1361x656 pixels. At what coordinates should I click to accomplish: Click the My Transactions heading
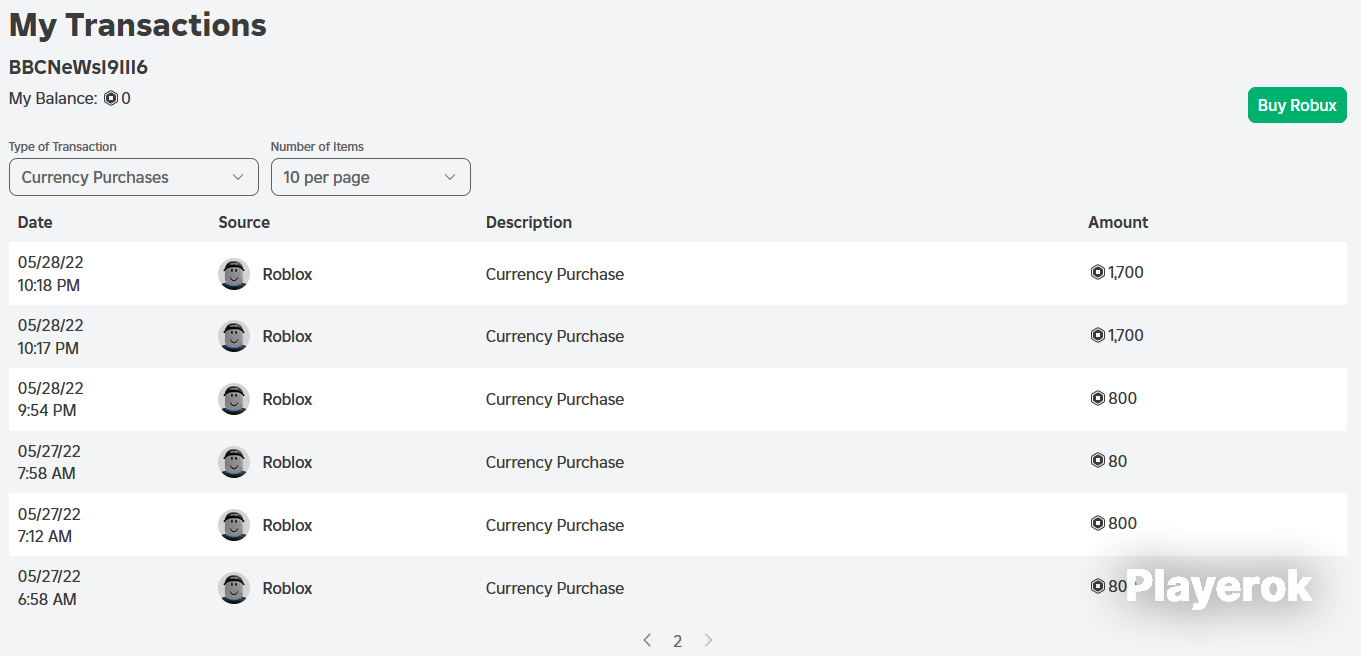pos(138,25)
